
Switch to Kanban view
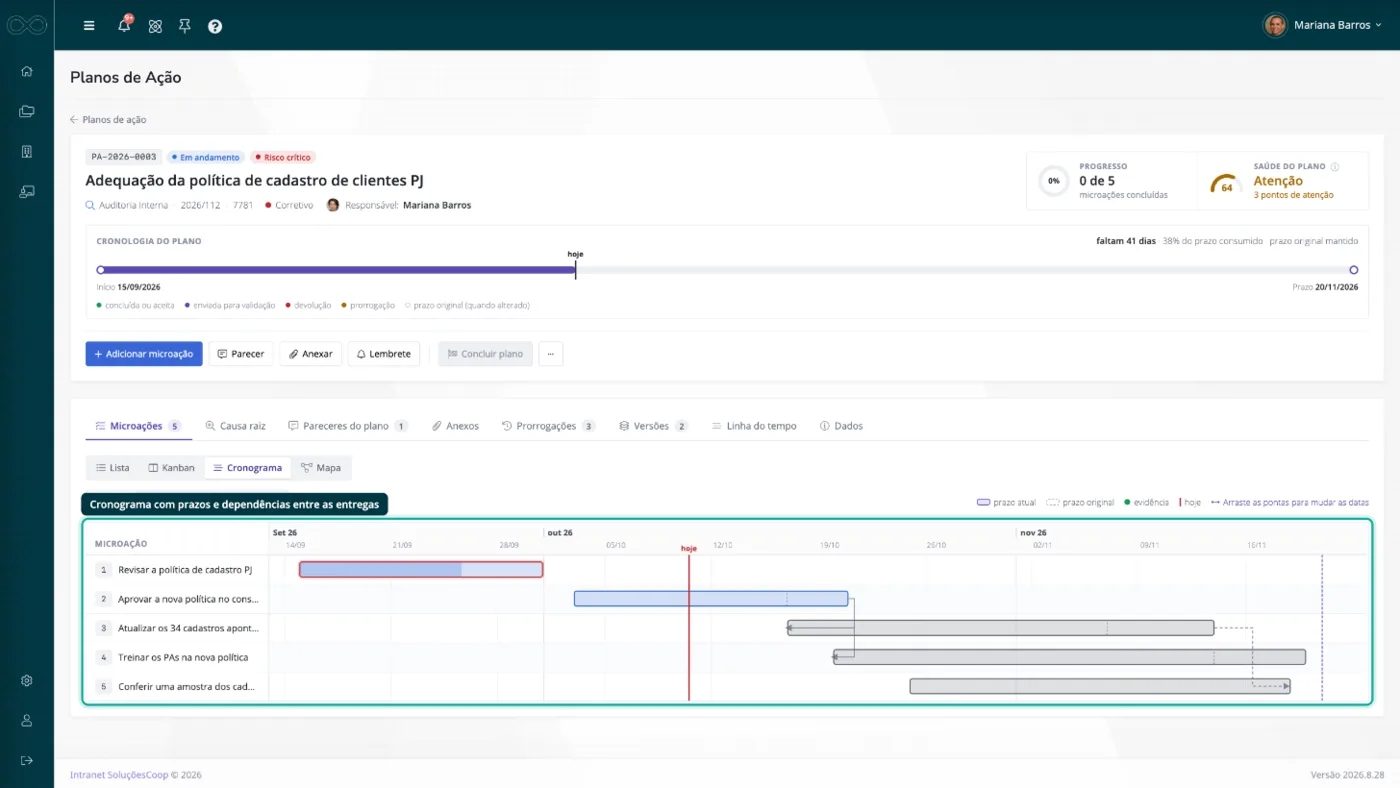tap(171, 468)
